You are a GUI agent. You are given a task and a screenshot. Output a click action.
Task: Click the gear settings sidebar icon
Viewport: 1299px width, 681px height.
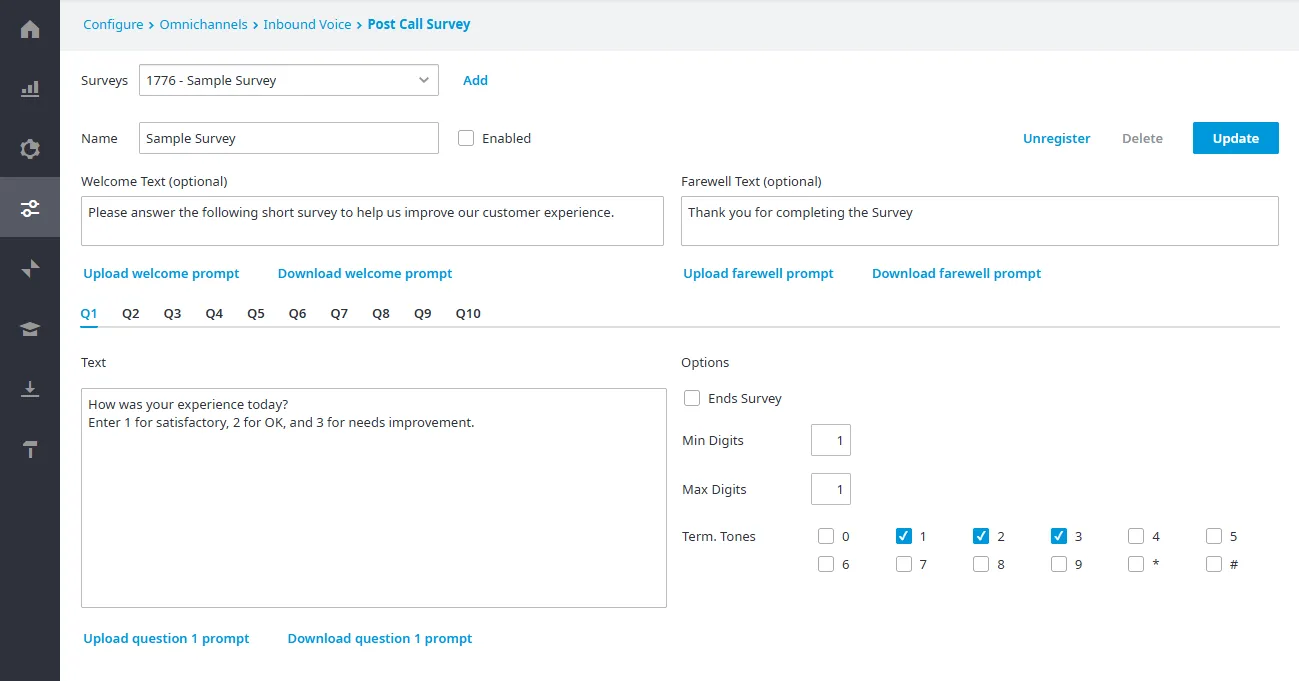tap(30, 149)
